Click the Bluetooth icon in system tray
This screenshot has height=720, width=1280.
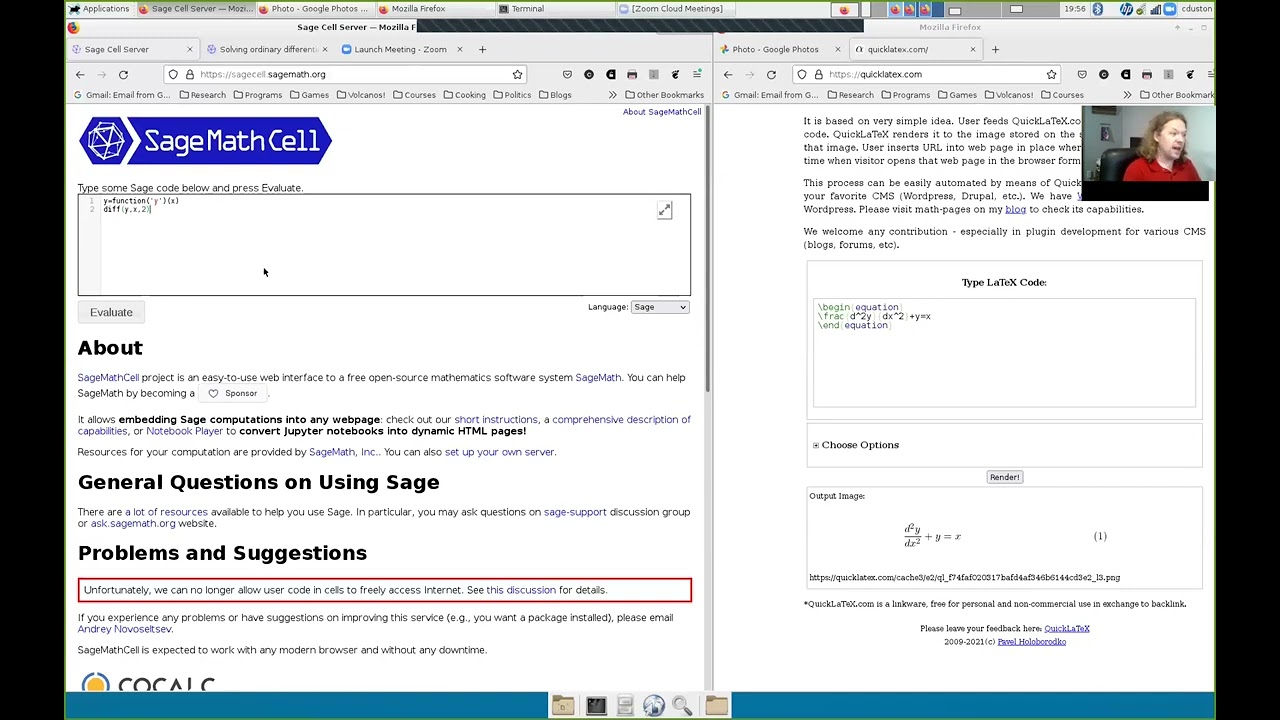(1097, 9)
